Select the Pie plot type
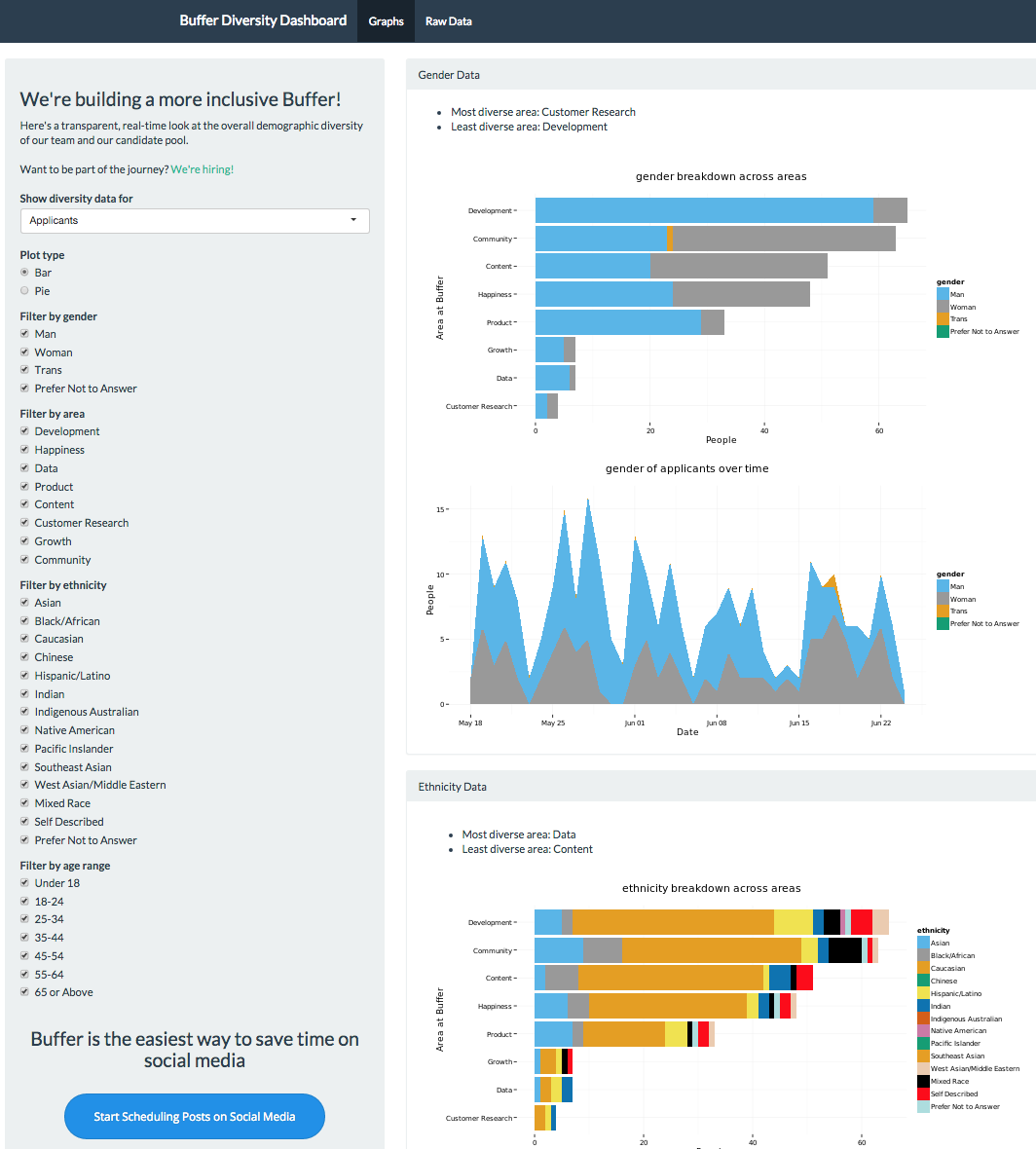 pyautogui.click(x=25, y=290)
